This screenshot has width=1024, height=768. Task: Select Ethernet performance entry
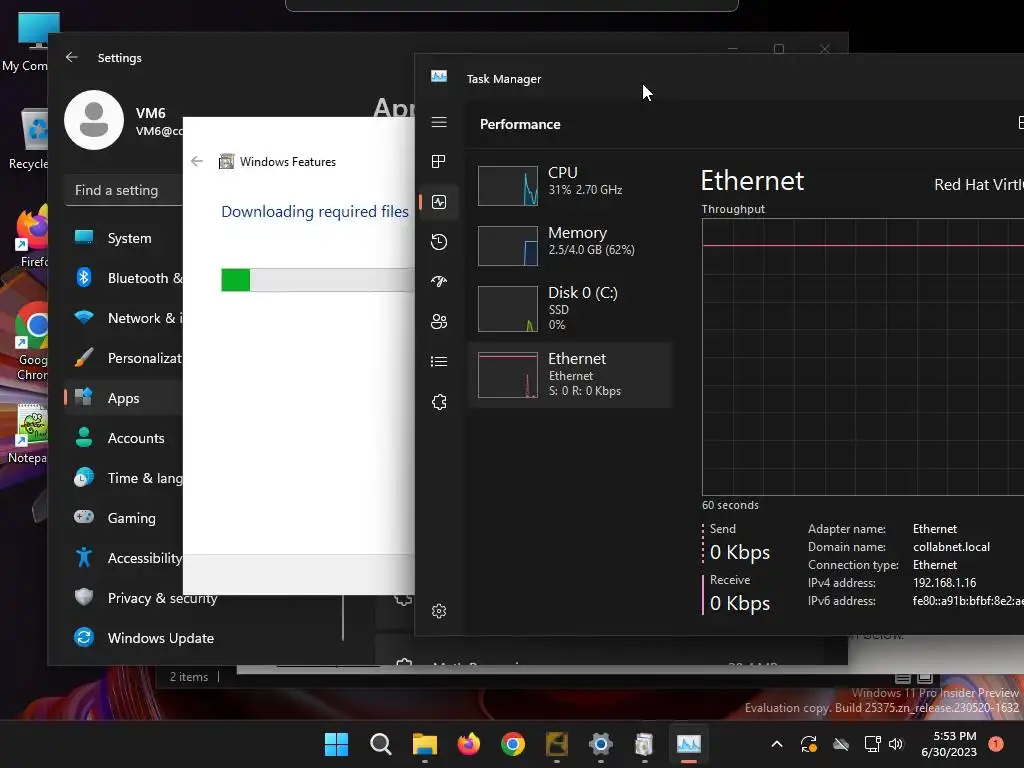click(x=569, y=375)
